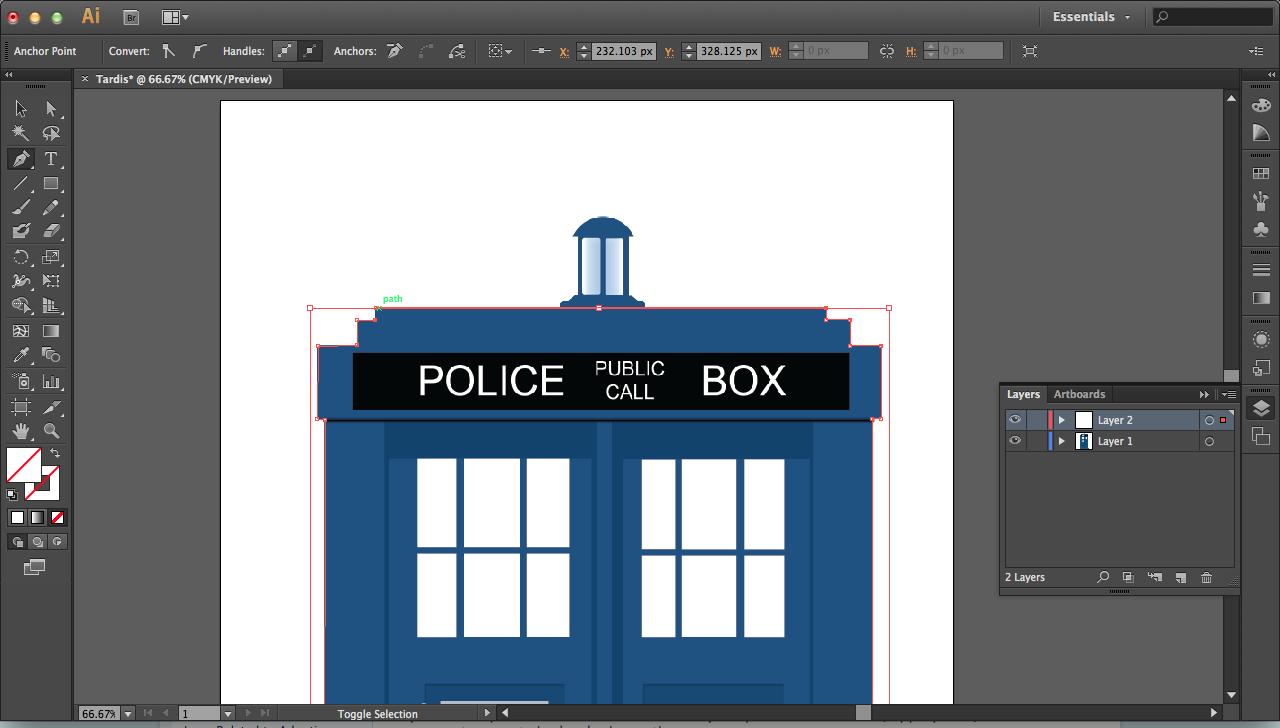This screenshot has height=728, width=1280.
Task: Select the Paintbrush tool
Action: pos(21,207)
